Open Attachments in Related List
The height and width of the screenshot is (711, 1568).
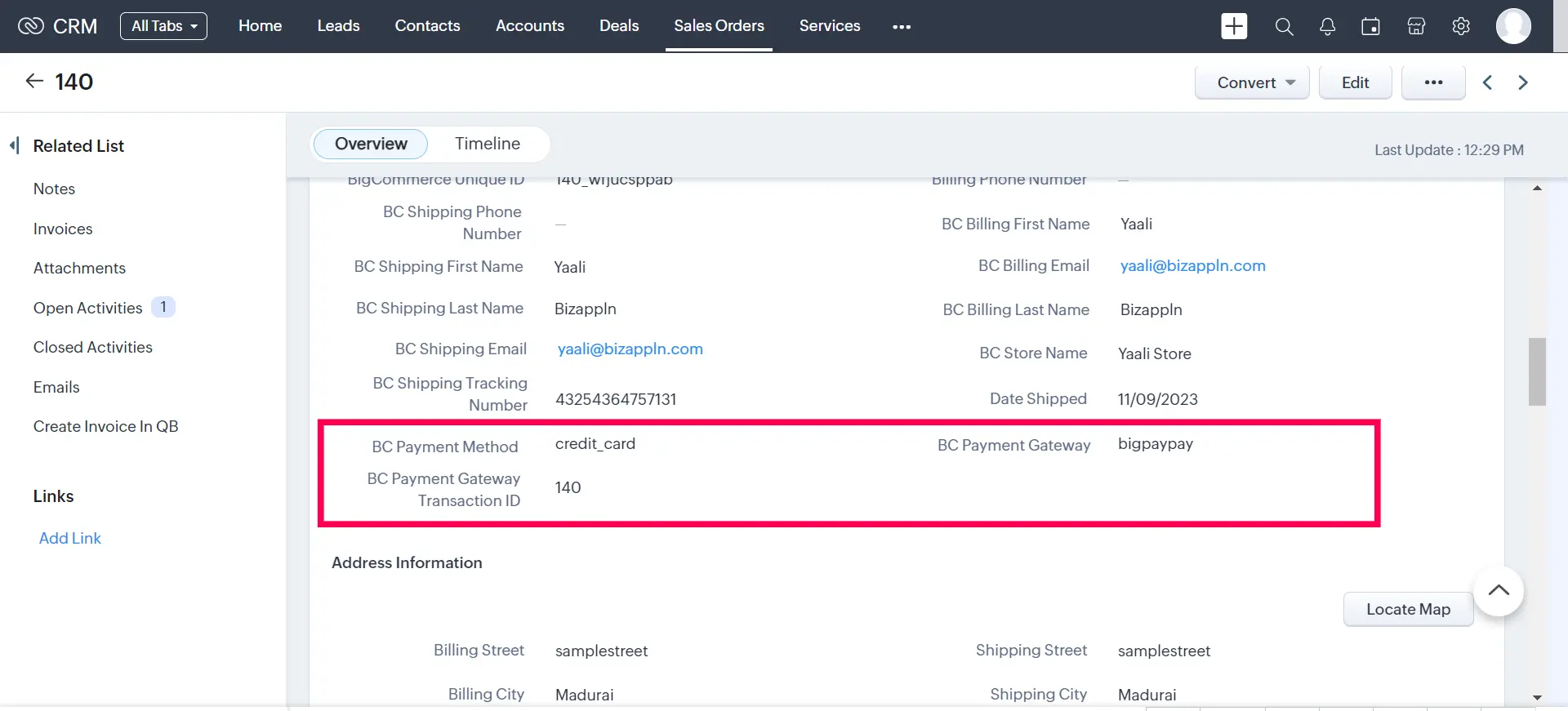click(79, 268)
